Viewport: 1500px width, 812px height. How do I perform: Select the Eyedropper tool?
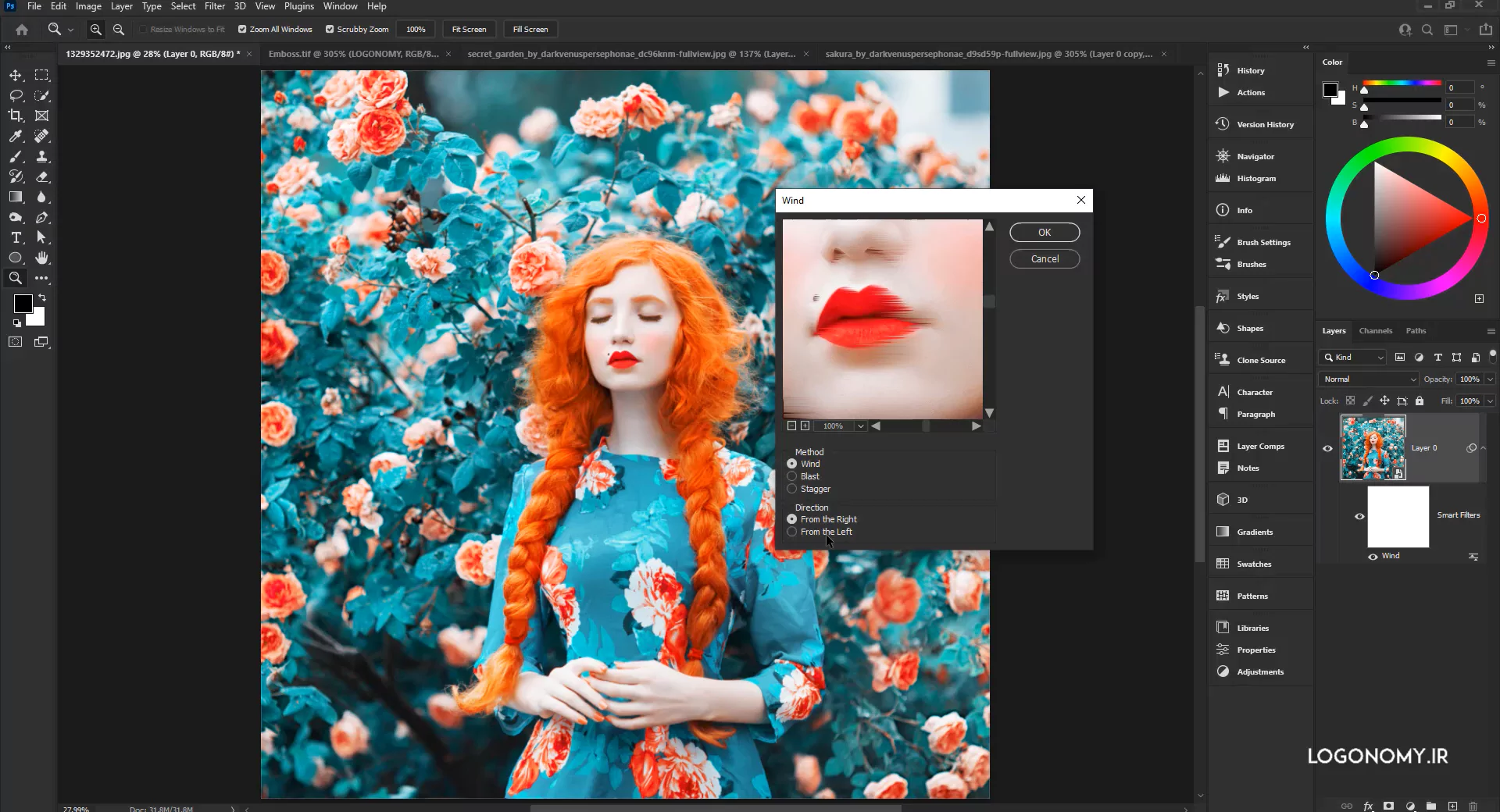click(x=16, y=136)
